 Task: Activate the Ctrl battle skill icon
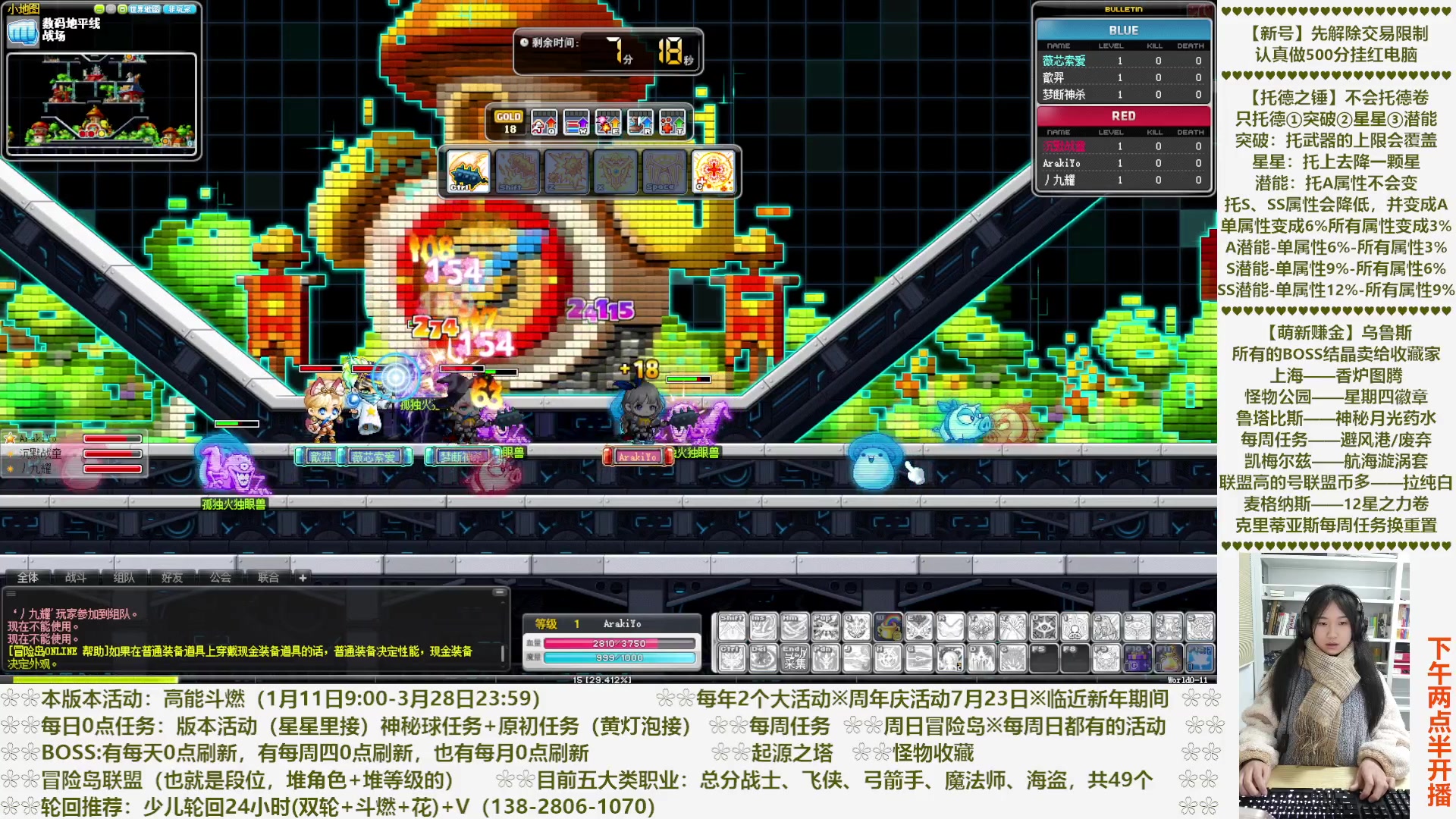(468, 171)
